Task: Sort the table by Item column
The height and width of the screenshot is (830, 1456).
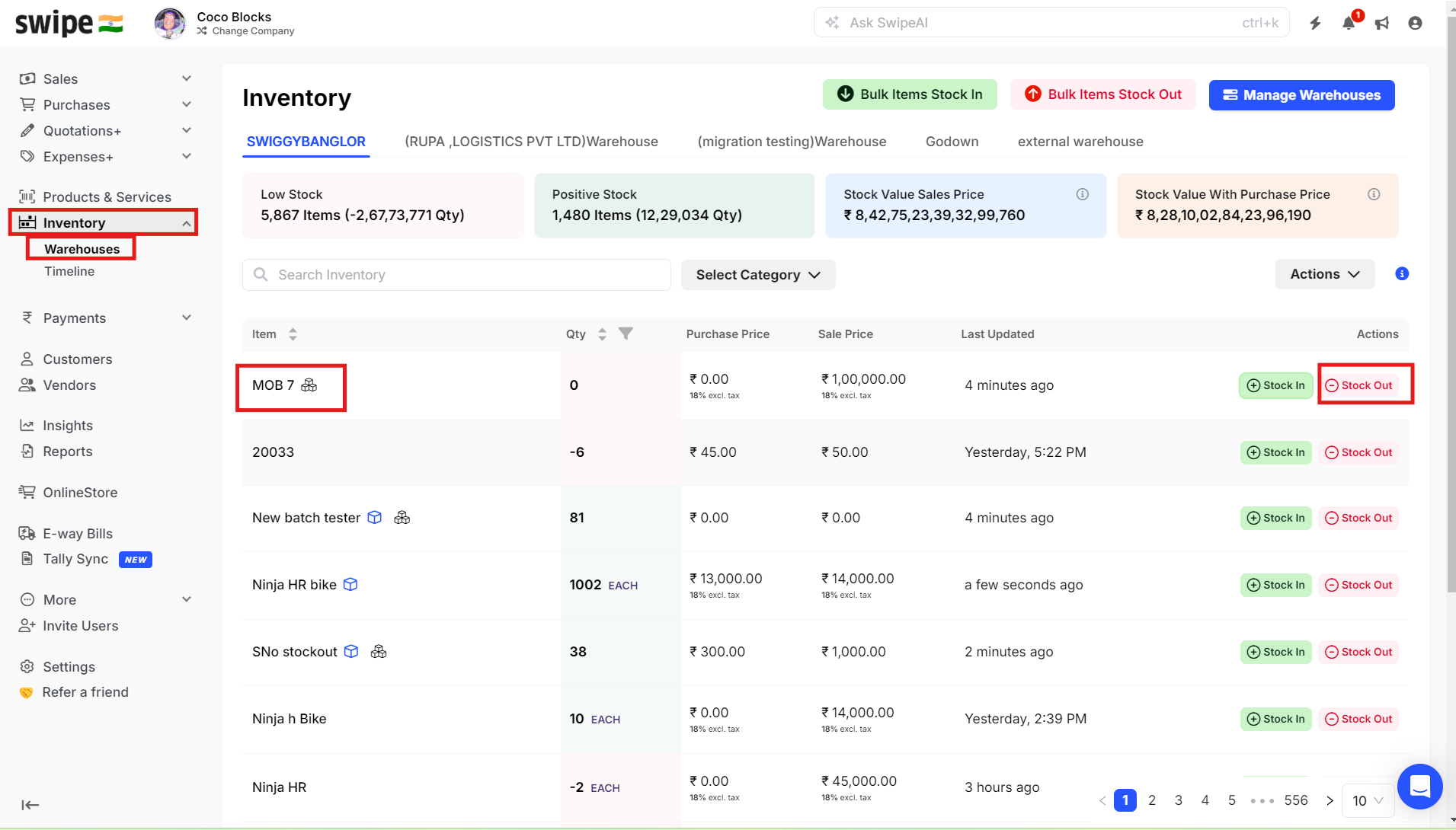Action: pyautogui.click(x=293, y=334)
